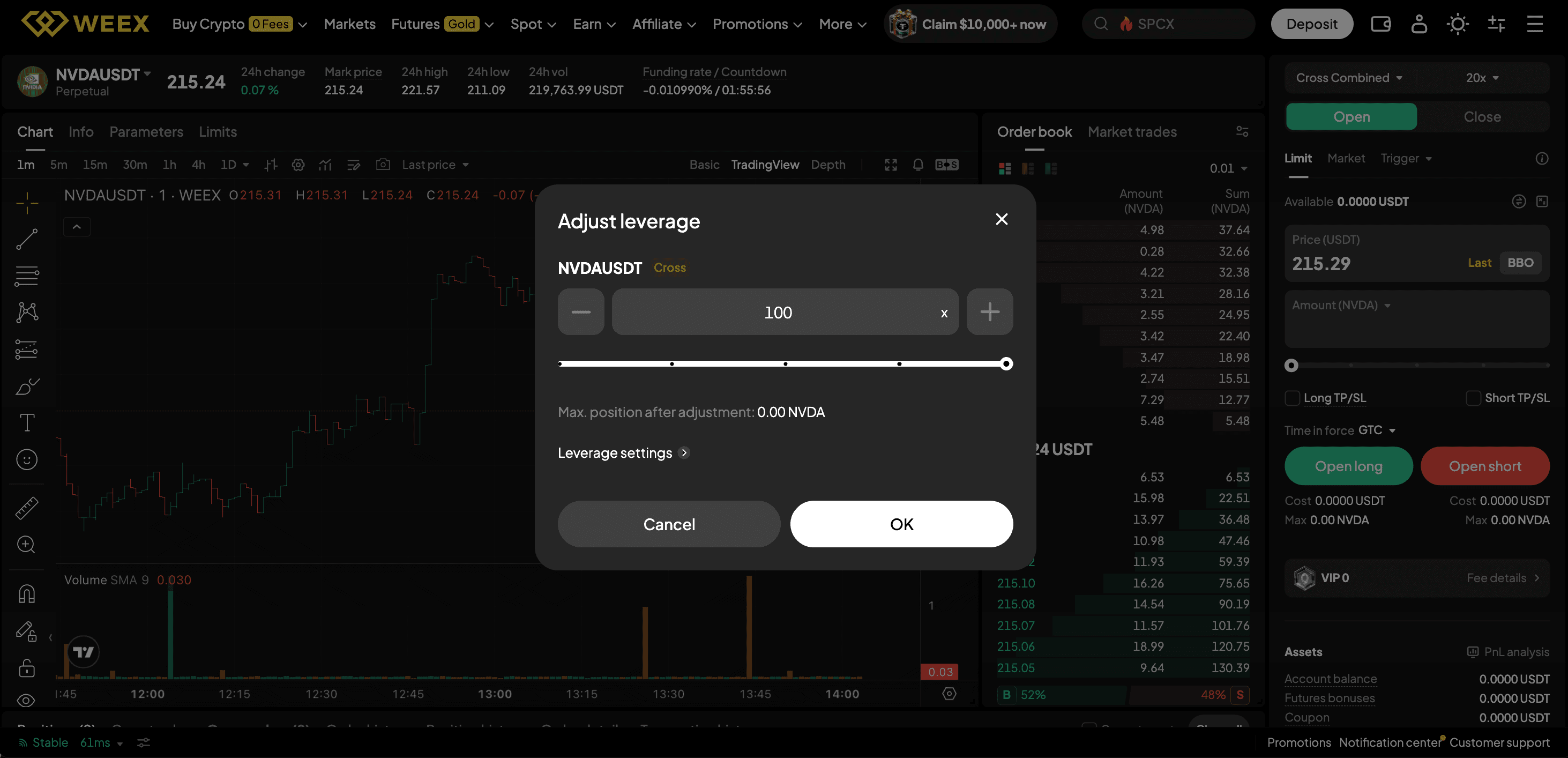The width and height of the screenshot is (1568, 758).
Task: Open price alert bell icon
Action: pos(919,165)
